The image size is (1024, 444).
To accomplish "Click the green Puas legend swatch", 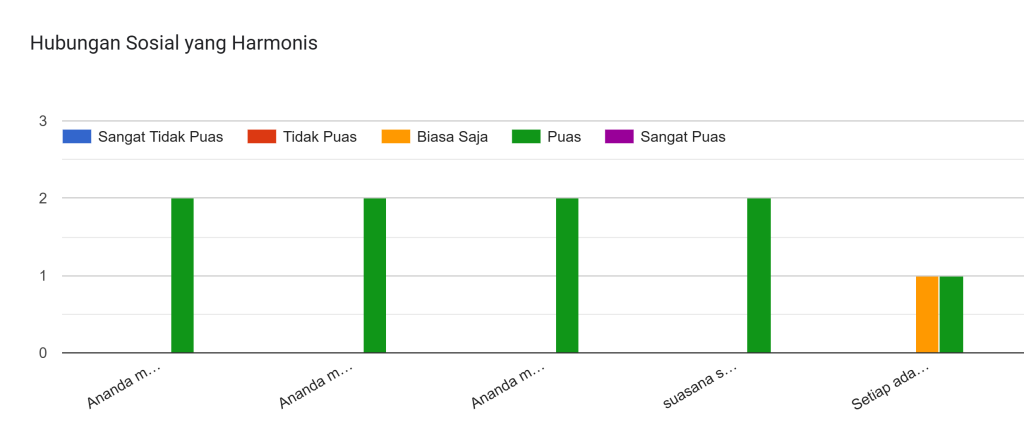I will click(525, 137).
